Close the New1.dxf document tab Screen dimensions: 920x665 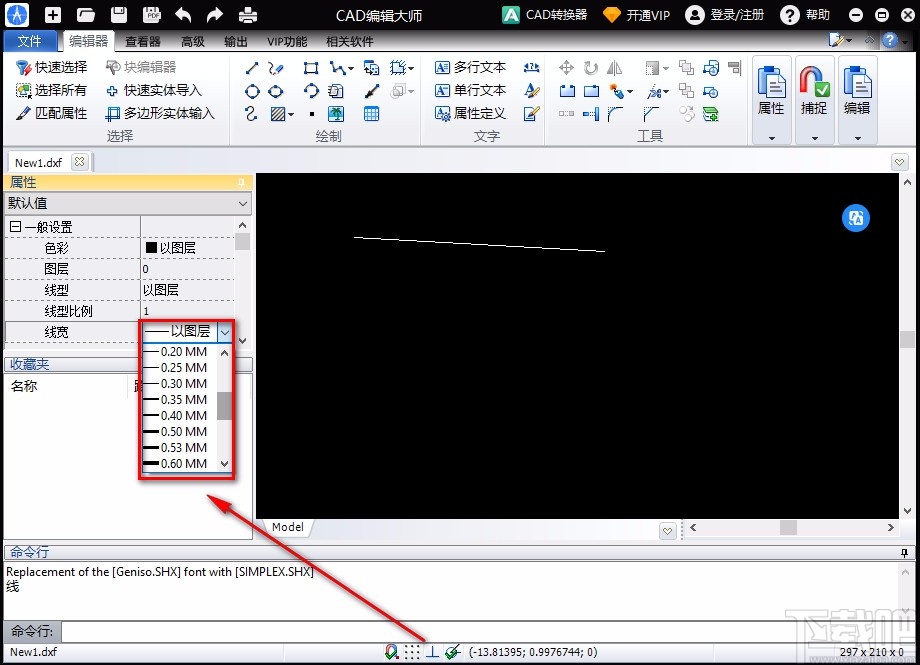[x=79, y=161]
